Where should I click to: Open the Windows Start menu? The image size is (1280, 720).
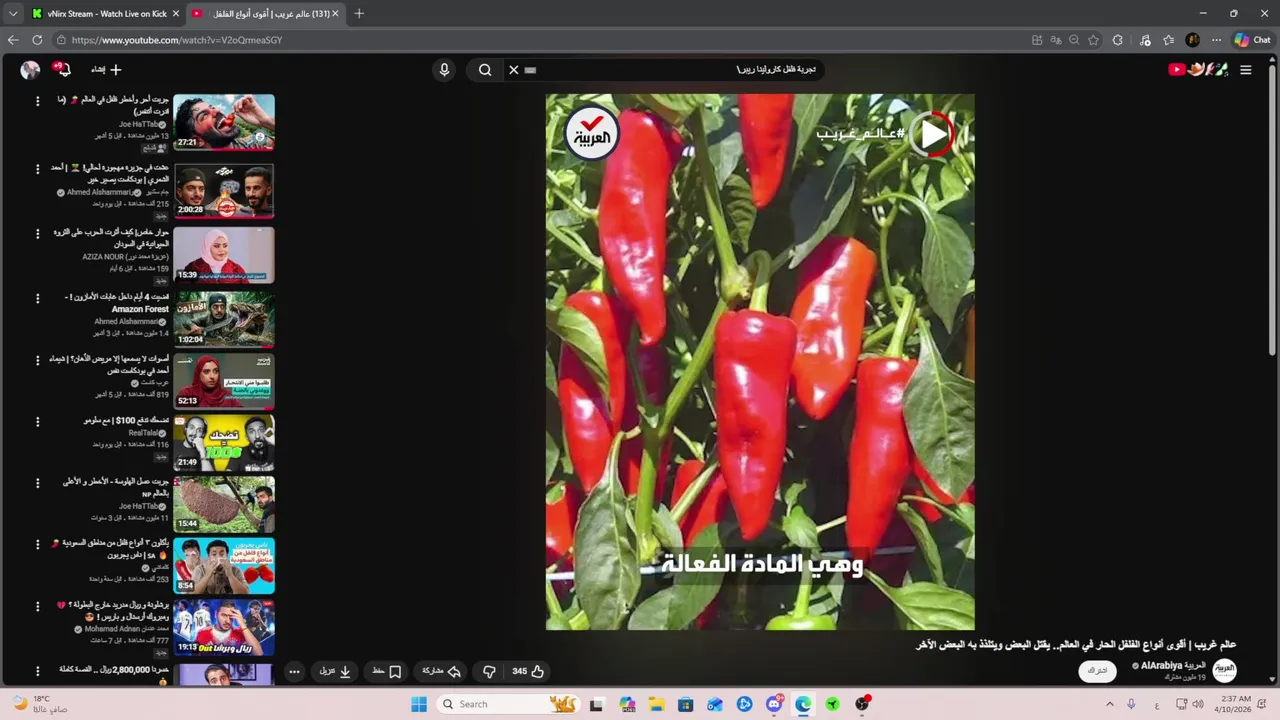coord(419,704)
